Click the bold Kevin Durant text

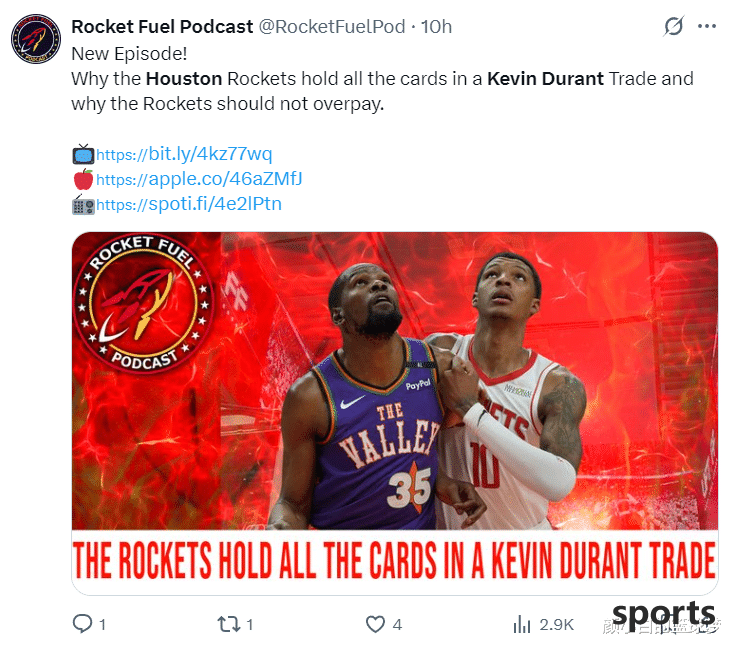[545, 79]
